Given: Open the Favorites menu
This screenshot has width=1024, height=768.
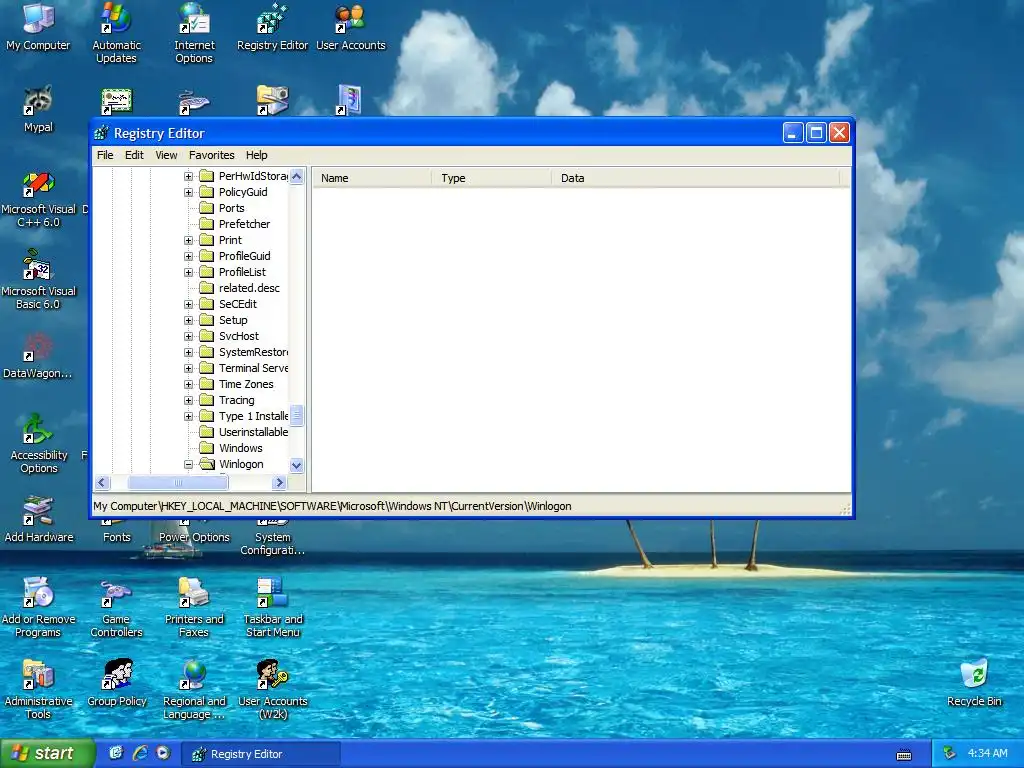Looking at the screenshot, I should coord(212,155).
